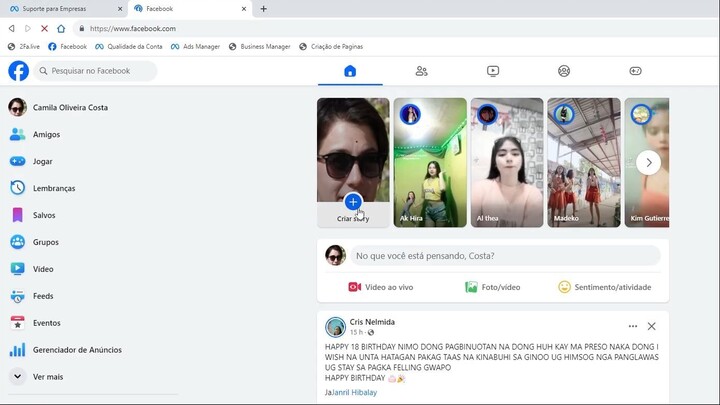Click Cris Nelmida's profile picture

pyautogui.click(x=335, y=327)
